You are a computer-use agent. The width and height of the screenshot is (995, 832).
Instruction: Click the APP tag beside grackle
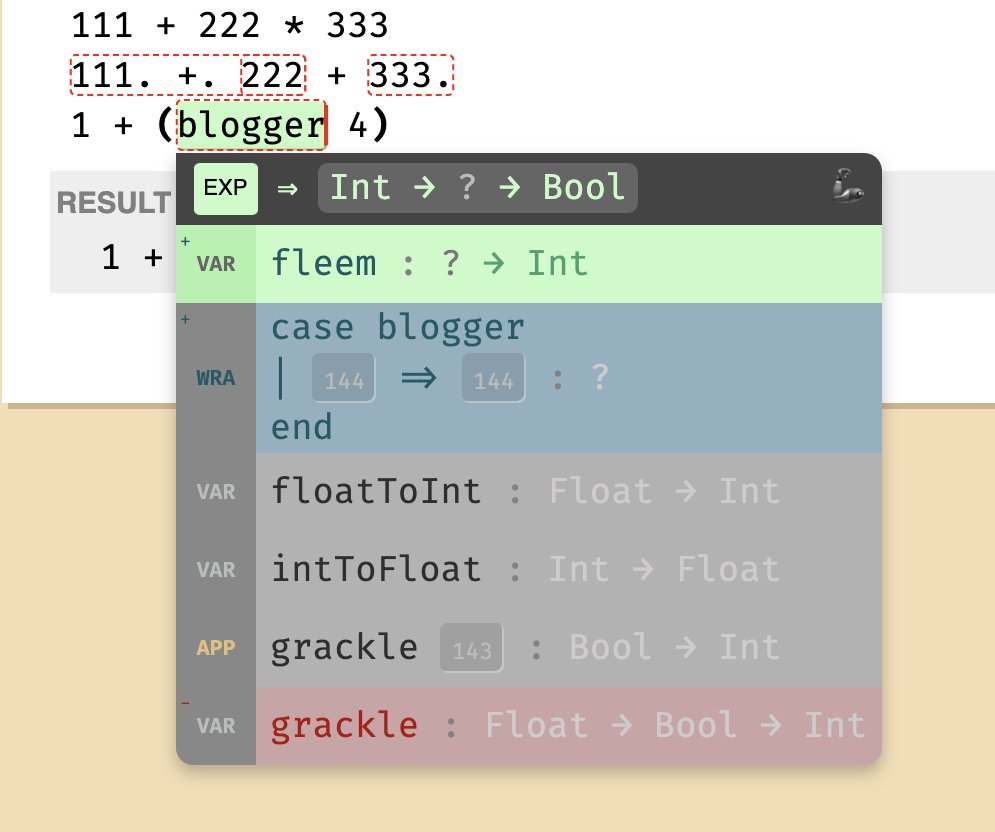[x=216, y=648]
